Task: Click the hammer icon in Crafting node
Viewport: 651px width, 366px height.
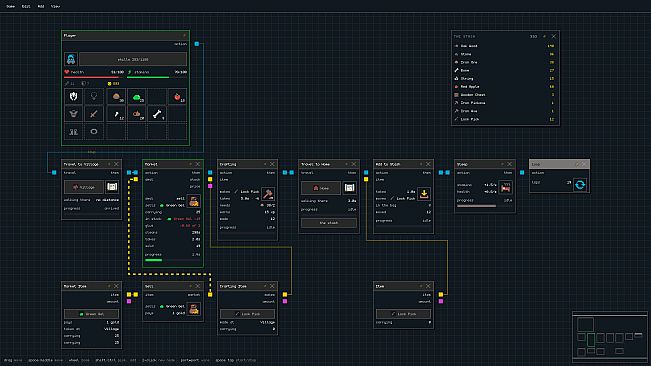Action: coord(268,194)
